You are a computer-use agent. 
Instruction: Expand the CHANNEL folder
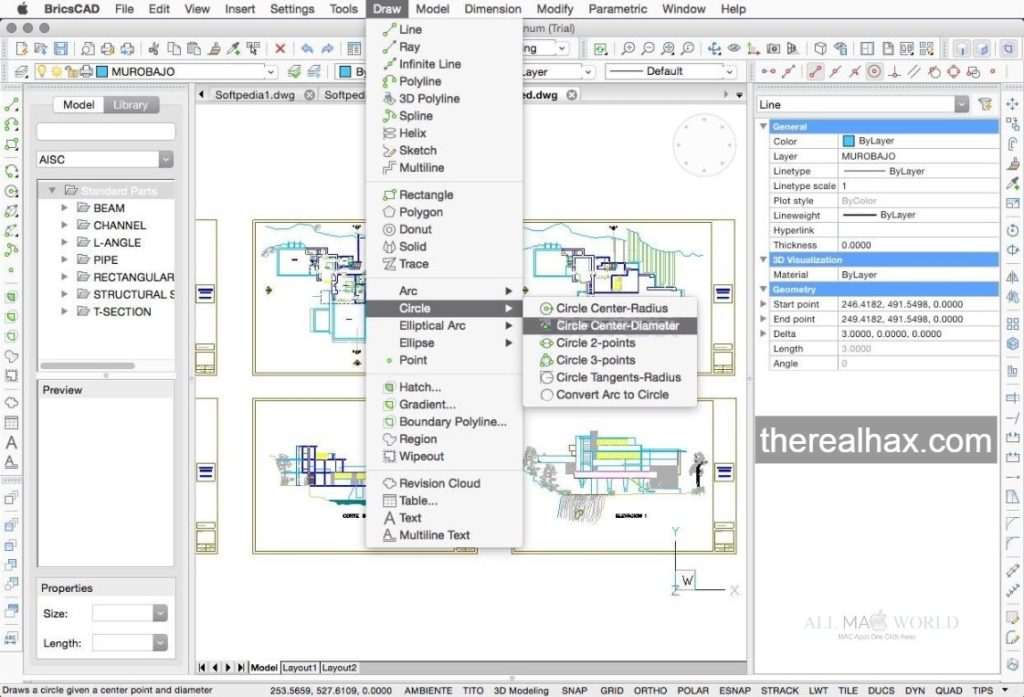(x=65, y=225)
